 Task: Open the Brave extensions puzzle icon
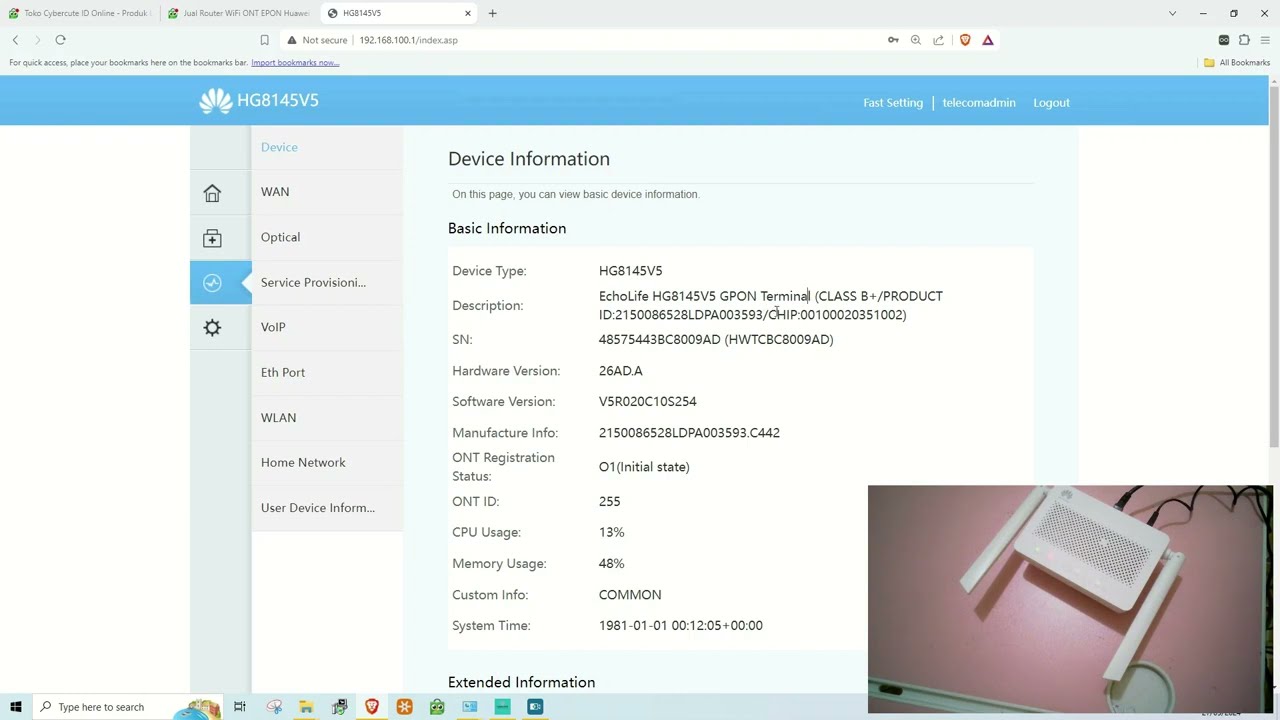[x=1244, y=40]
